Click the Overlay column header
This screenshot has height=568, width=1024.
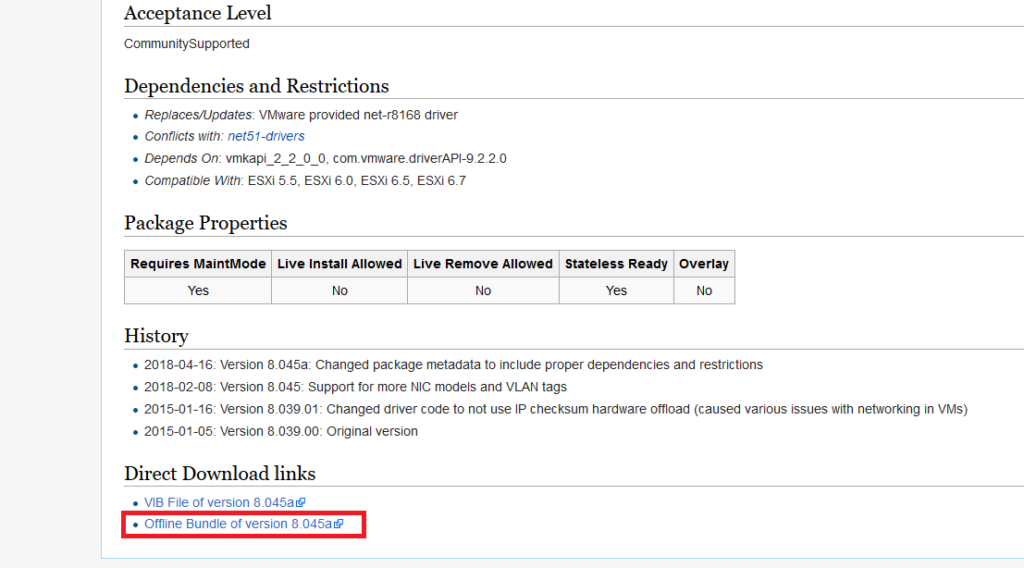tap(704, 264)
